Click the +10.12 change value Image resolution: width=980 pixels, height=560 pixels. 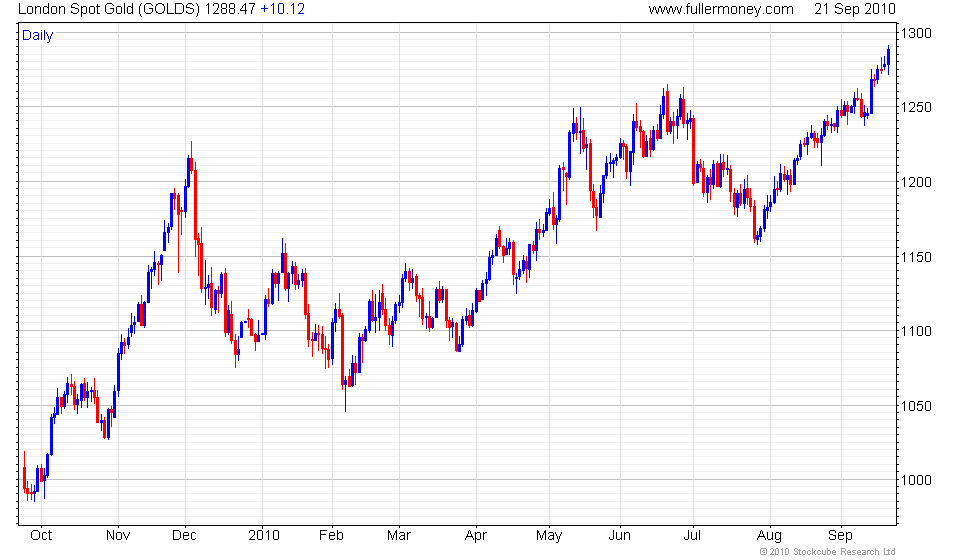282,9
